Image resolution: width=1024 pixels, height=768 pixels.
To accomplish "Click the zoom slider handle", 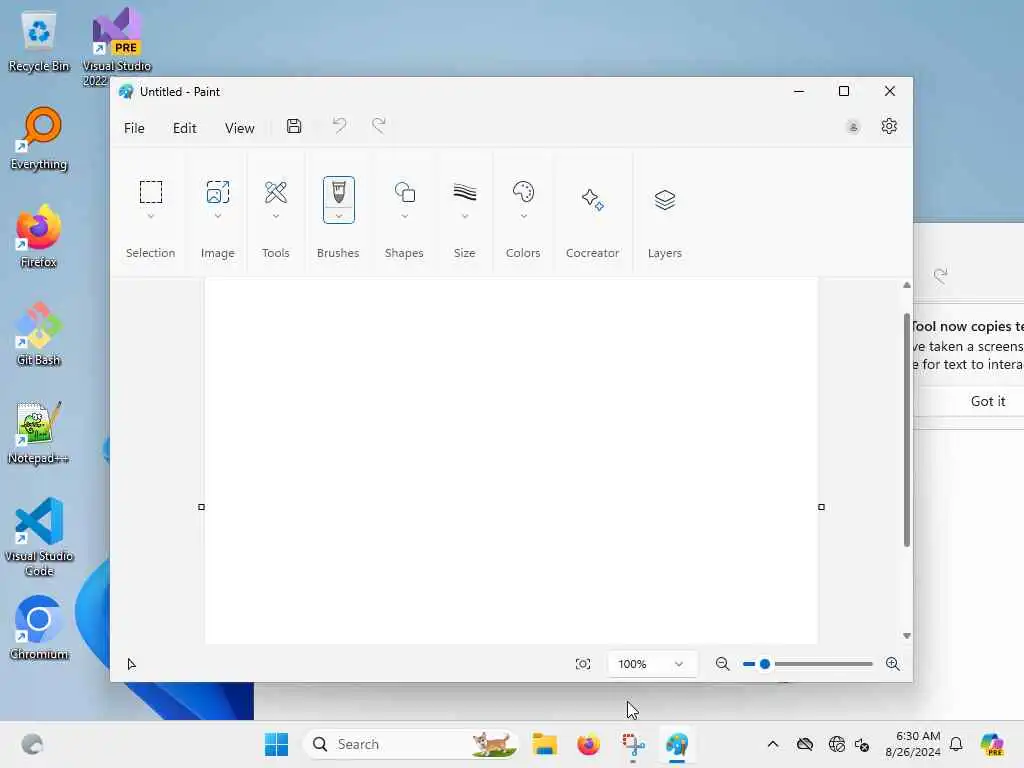I will [765, 664].
